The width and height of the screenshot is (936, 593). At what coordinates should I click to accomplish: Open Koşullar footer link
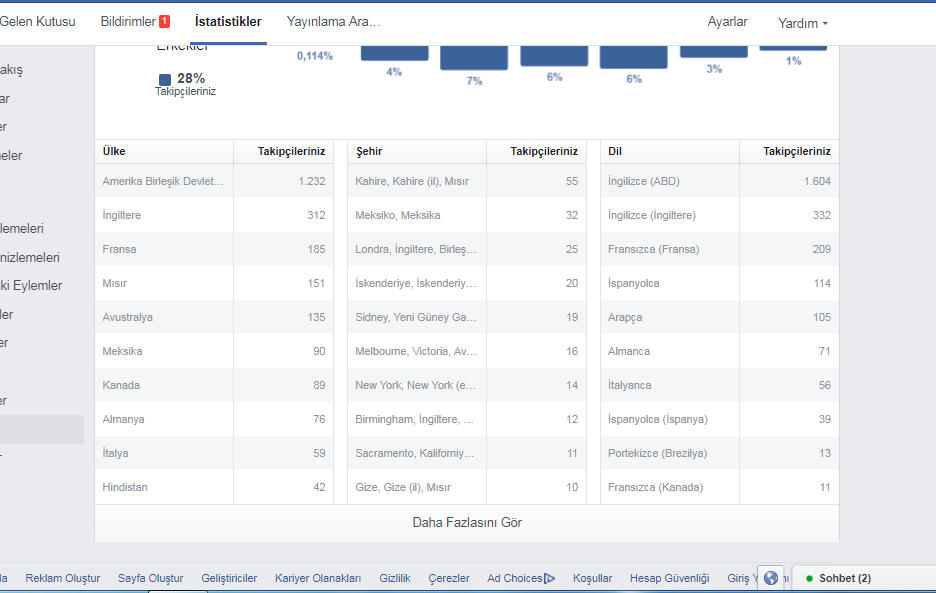click(x=592, y=578)
